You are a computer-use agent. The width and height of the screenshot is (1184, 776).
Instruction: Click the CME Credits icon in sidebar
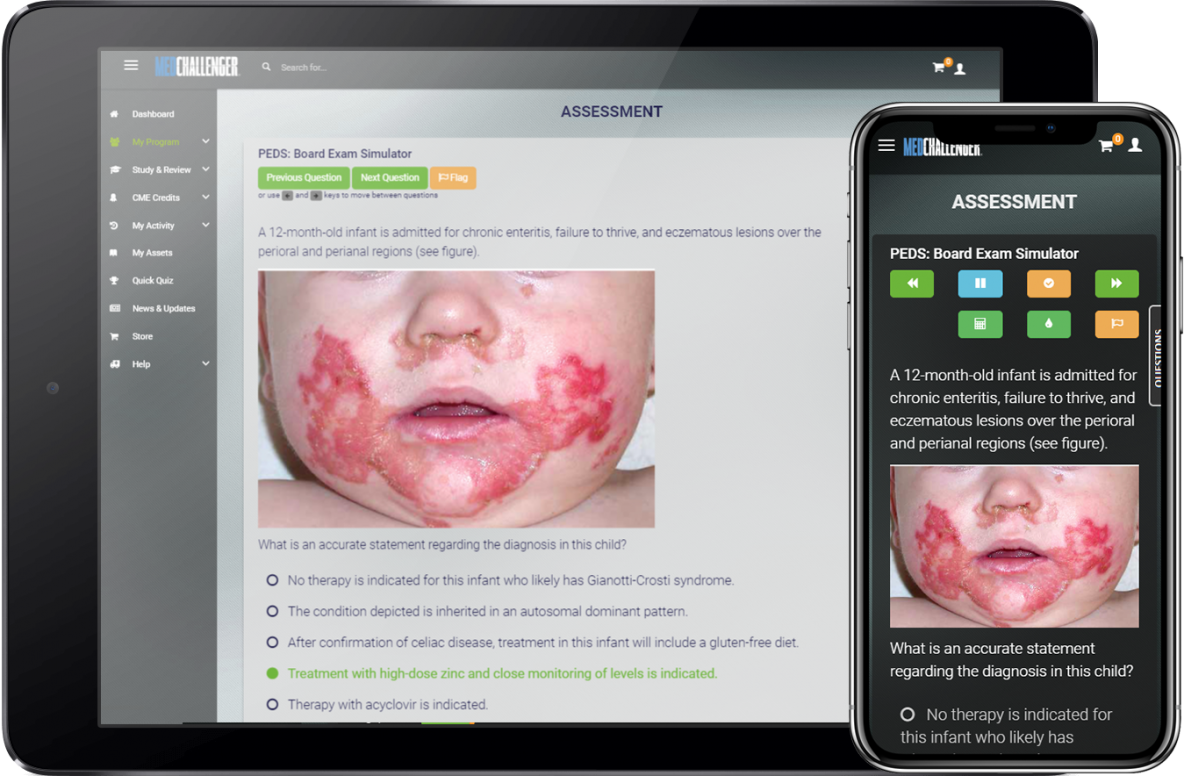tap(114, 198)
